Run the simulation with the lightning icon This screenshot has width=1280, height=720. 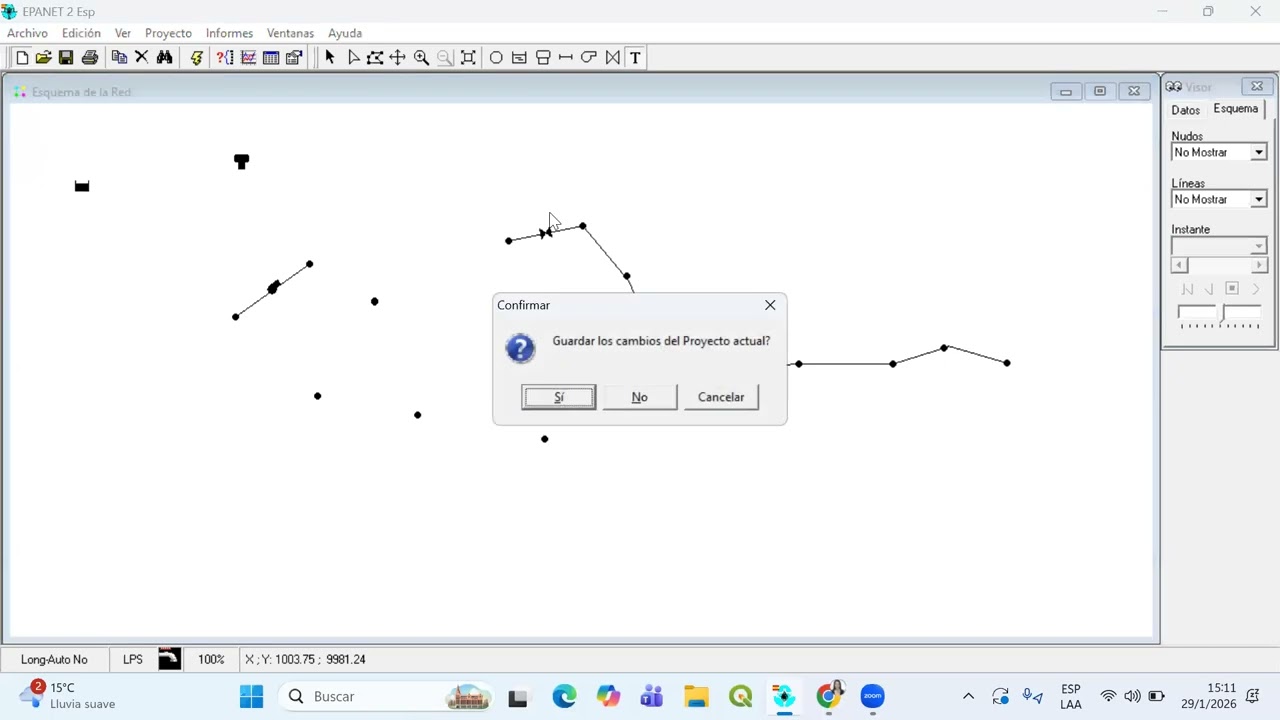point(196,58)
